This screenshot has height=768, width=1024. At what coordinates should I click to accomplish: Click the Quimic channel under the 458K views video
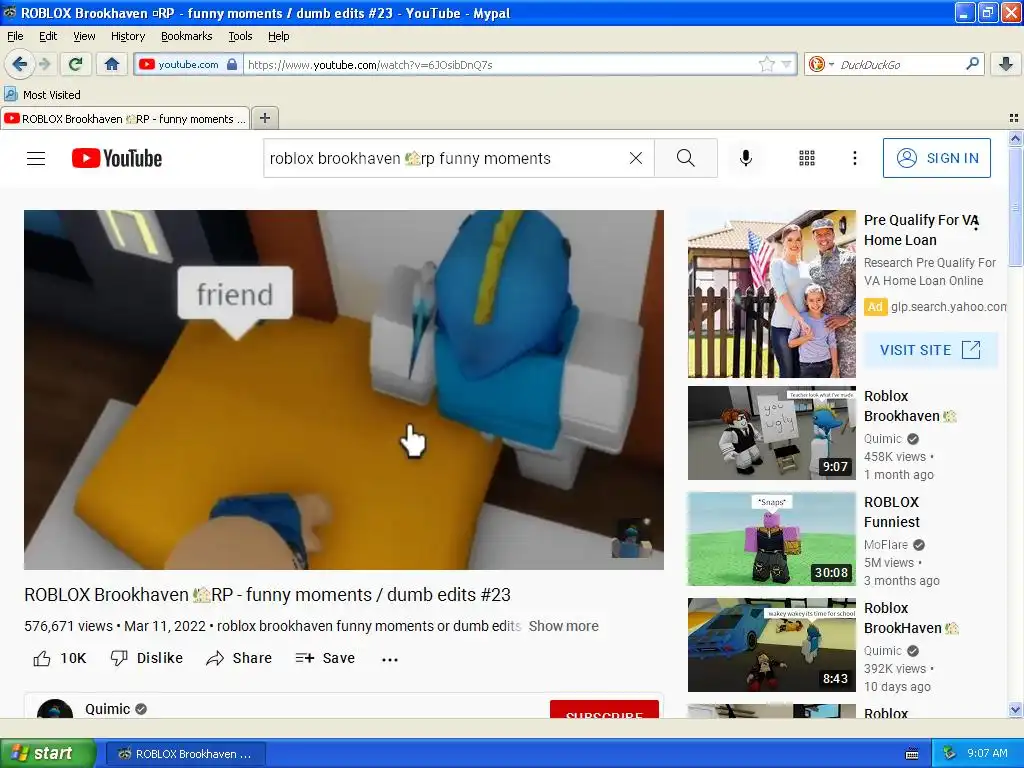[x=883, y=439]
